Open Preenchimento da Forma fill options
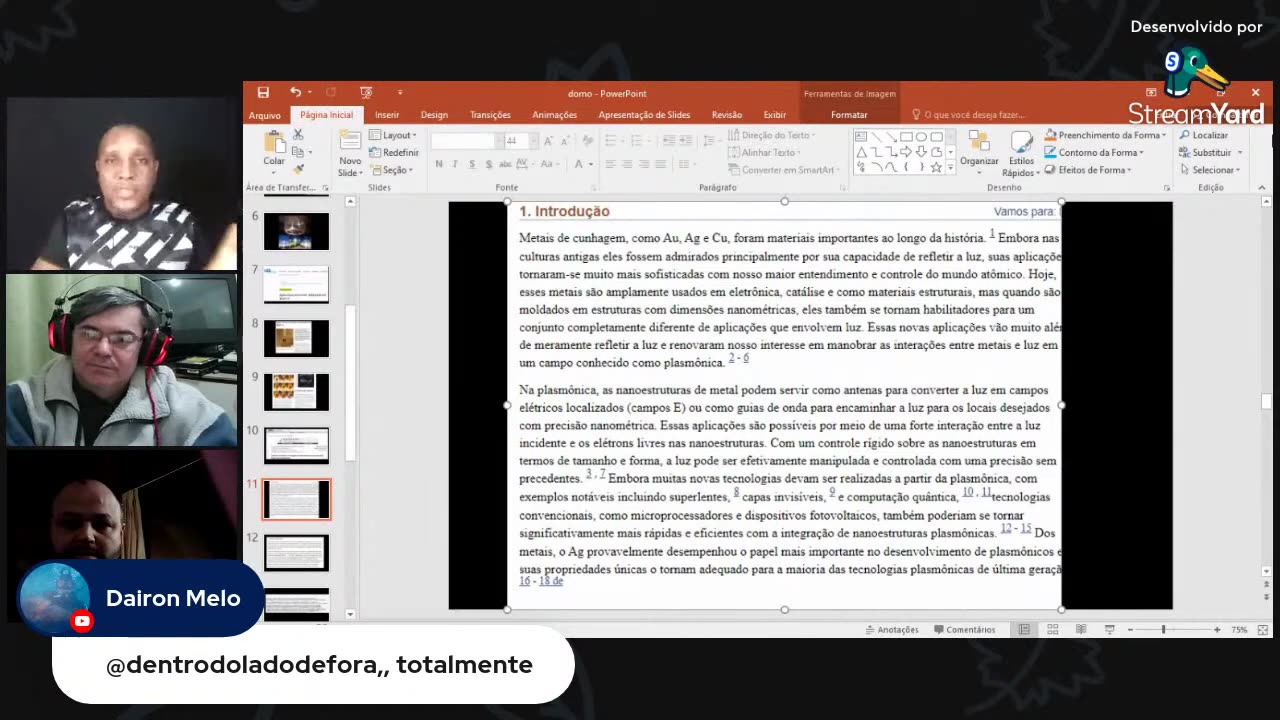Screen dimensions: 1280x720 pyautogui.click(x=1105, y=135)
